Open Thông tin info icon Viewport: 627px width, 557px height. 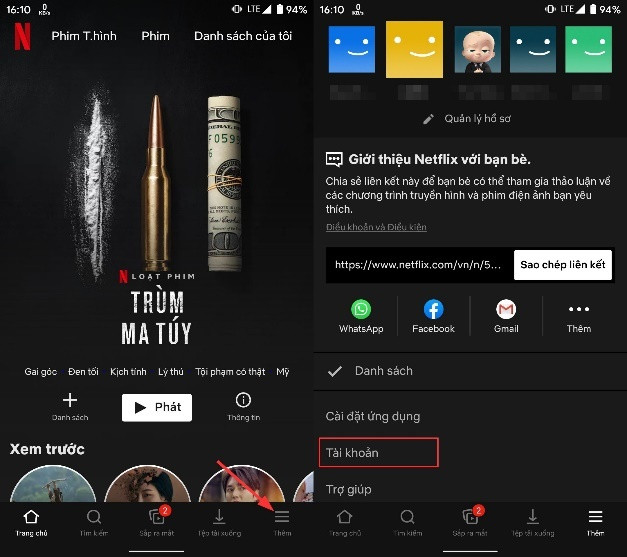(243, 406)
